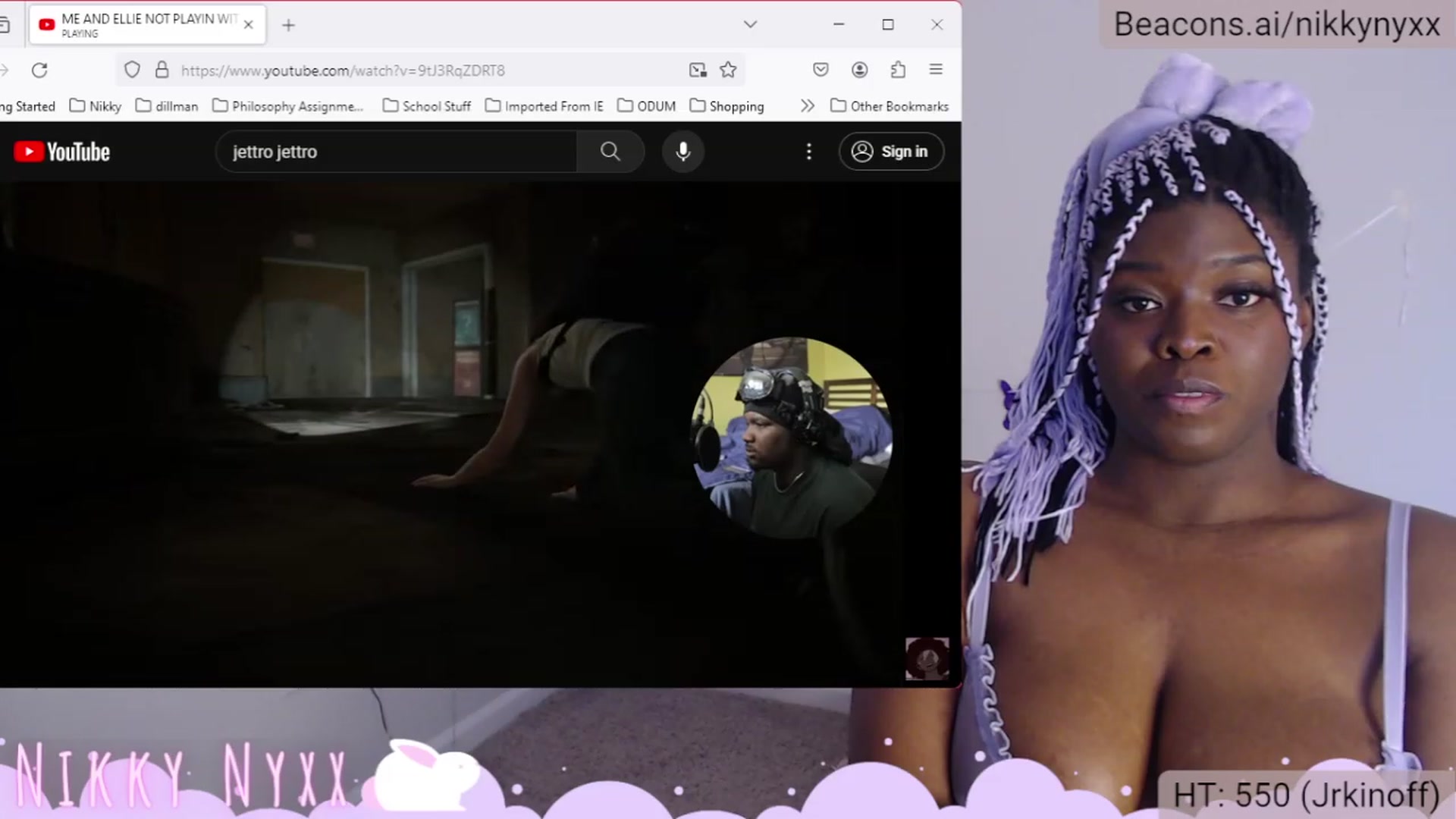Screen dimensions: 1456x819
Task: Click the jettro jettro search field
Action: coord(397,152)
